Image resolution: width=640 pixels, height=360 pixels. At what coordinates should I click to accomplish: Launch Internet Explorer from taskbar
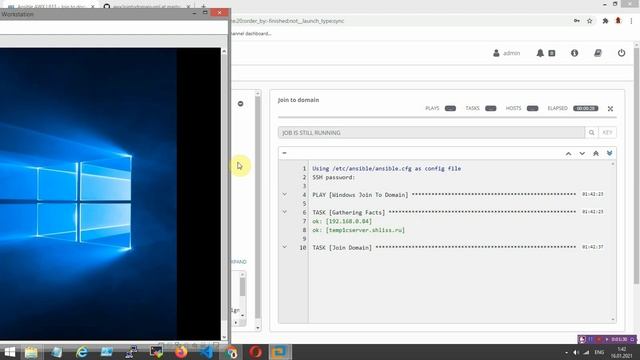[82, 352]
